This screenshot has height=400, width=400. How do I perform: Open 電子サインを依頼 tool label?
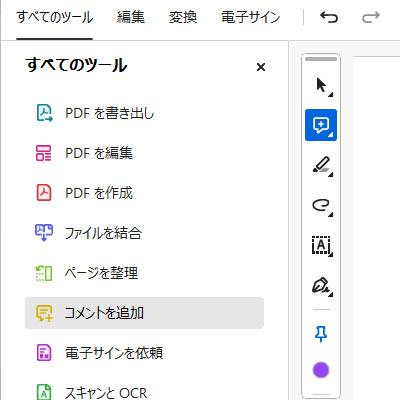coord(114,353)
